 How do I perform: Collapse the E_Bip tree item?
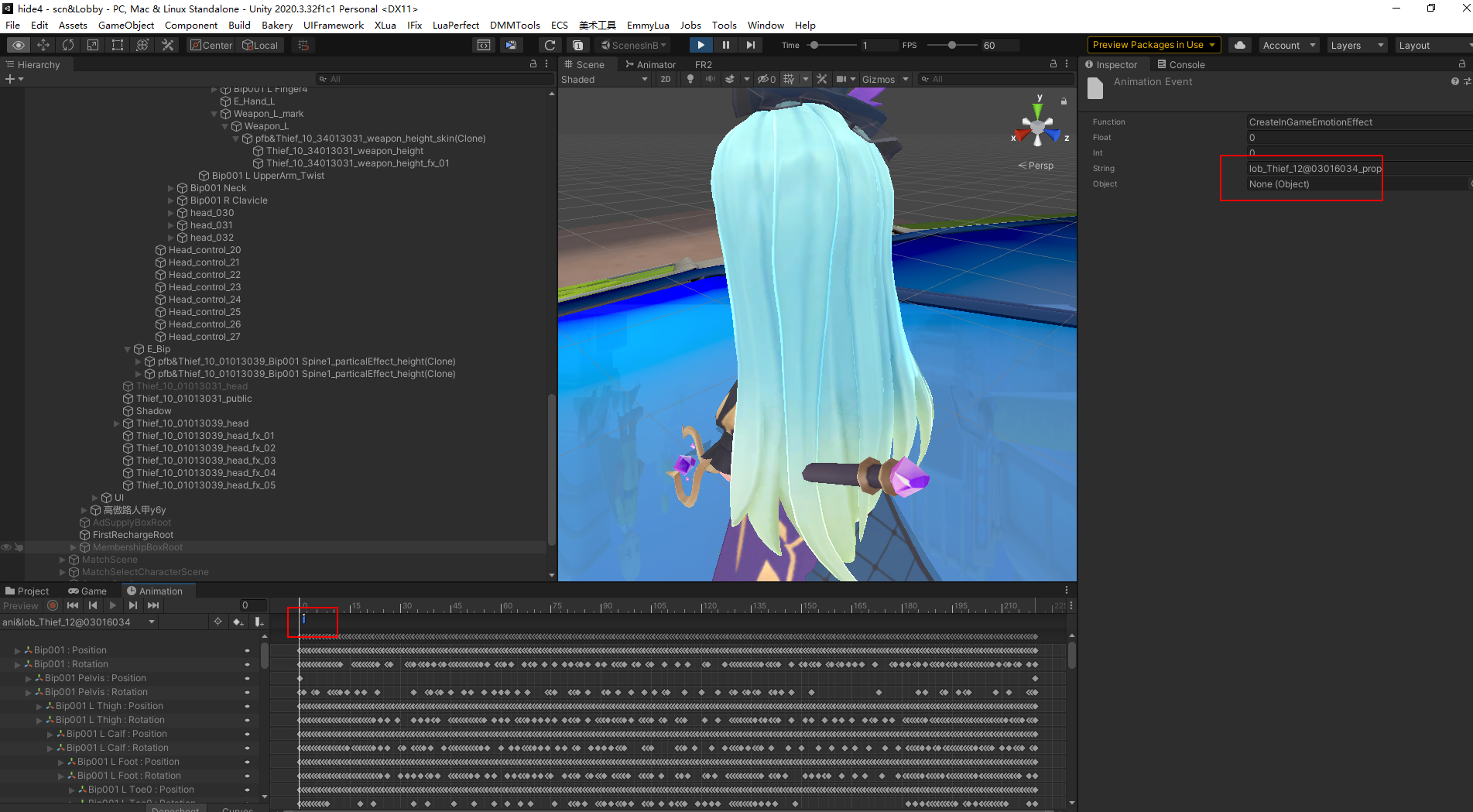click(128, 349)
